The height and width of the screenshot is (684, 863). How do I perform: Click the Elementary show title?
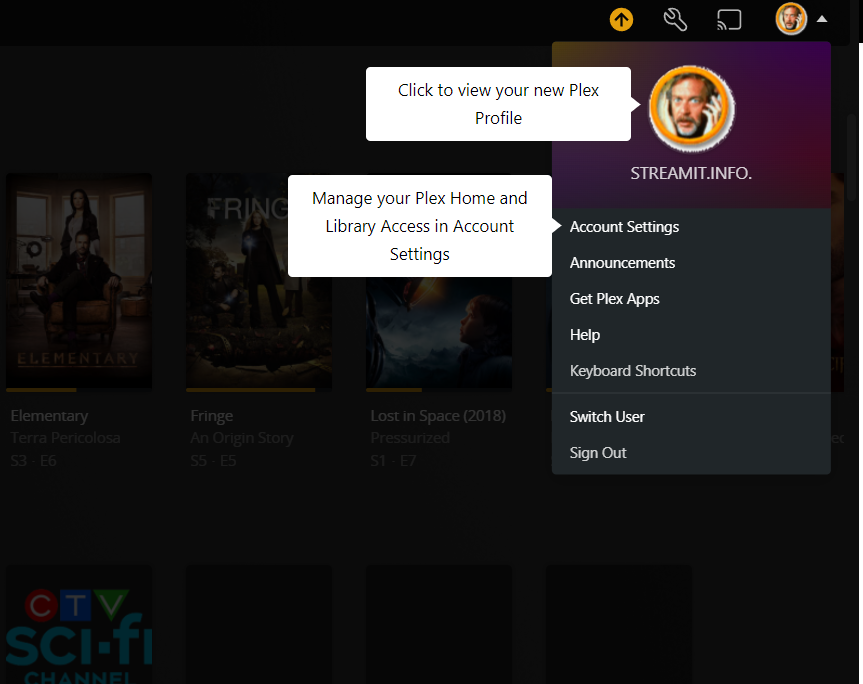[x=50, y=415]
